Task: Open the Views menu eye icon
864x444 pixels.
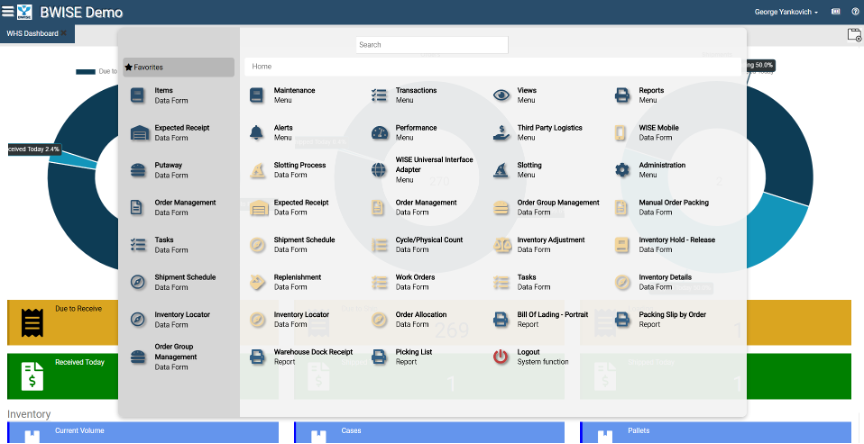Action: pyautogui.click(x=501, y=95)
